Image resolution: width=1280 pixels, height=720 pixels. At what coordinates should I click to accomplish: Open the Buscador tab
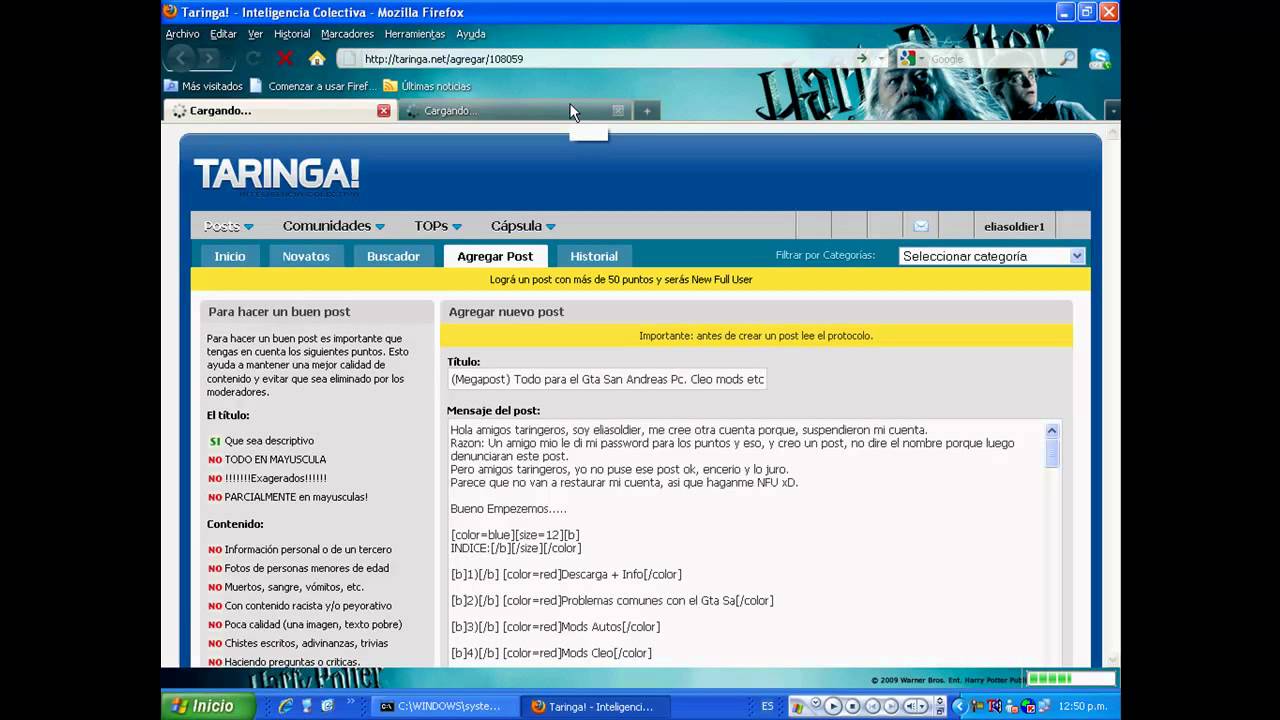coord(393,256)
